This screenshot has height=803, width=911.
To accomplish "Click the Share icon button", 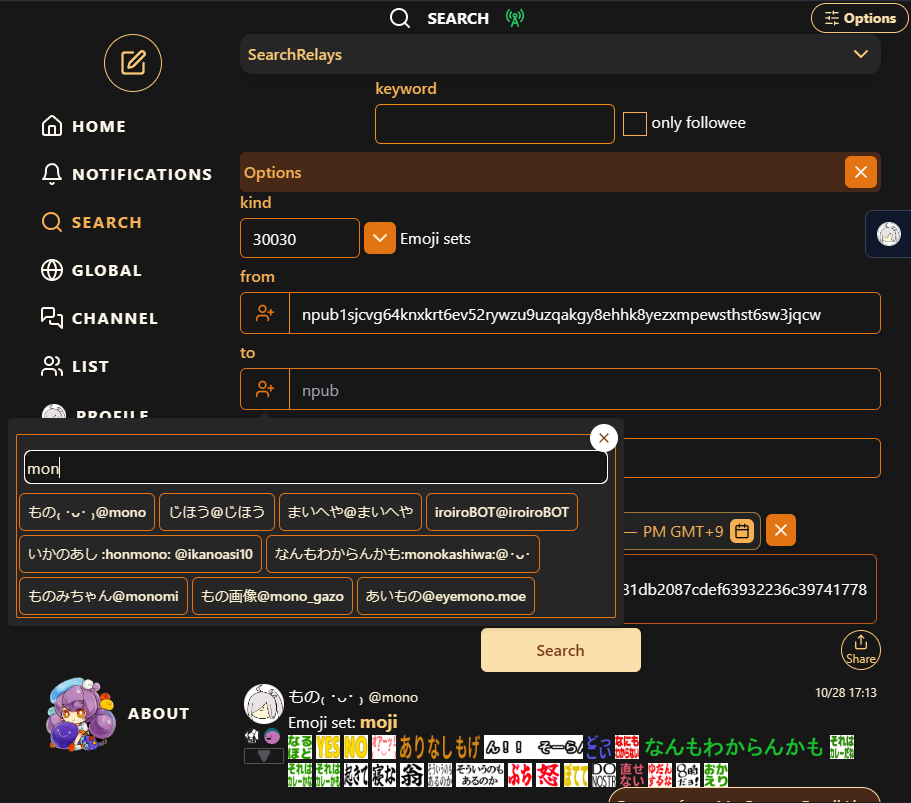I will pyautogui.click(x=860, y=650).
